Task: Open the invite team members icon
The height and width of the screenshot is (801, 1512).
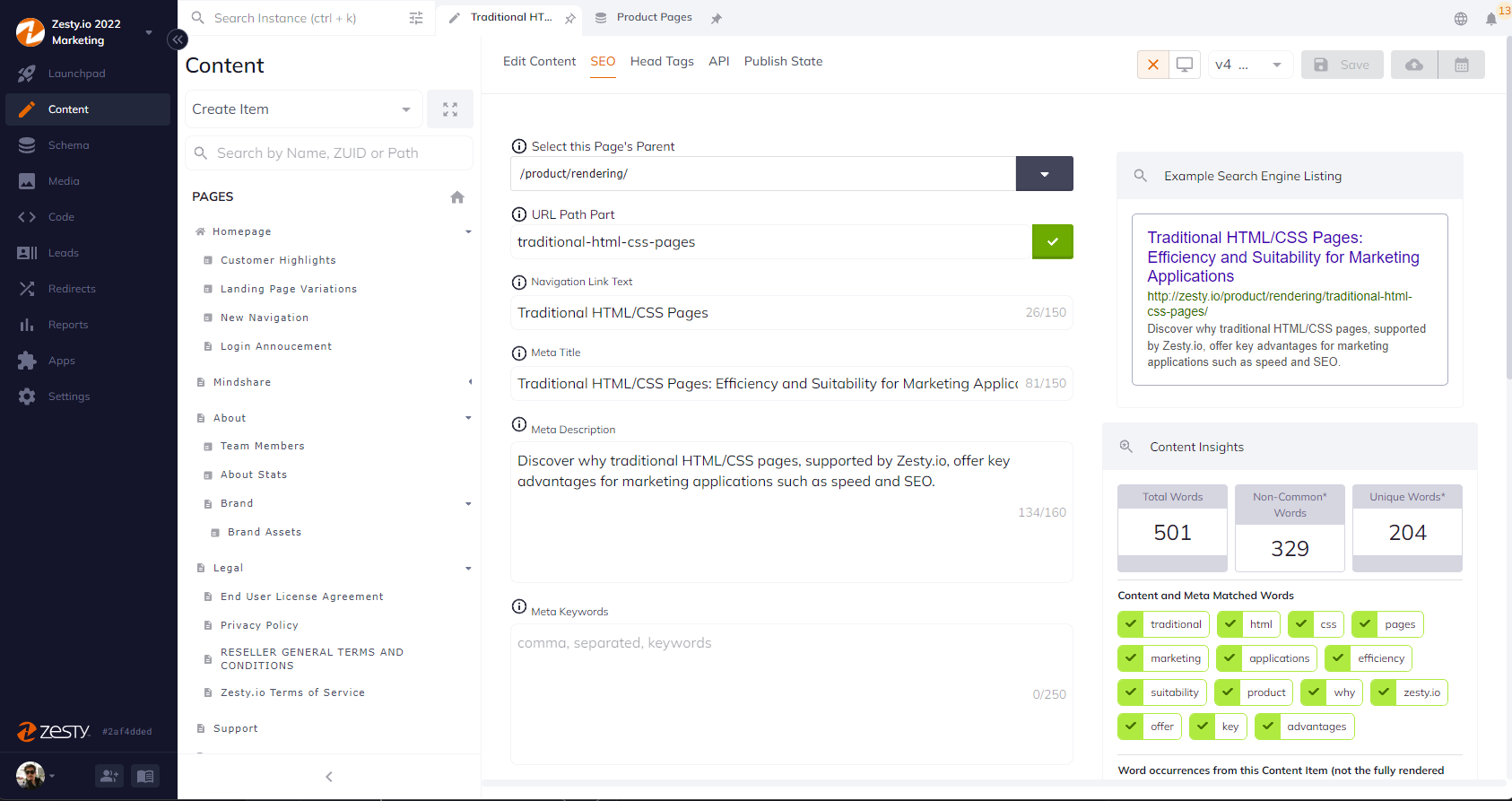Action: coord(109,776)
